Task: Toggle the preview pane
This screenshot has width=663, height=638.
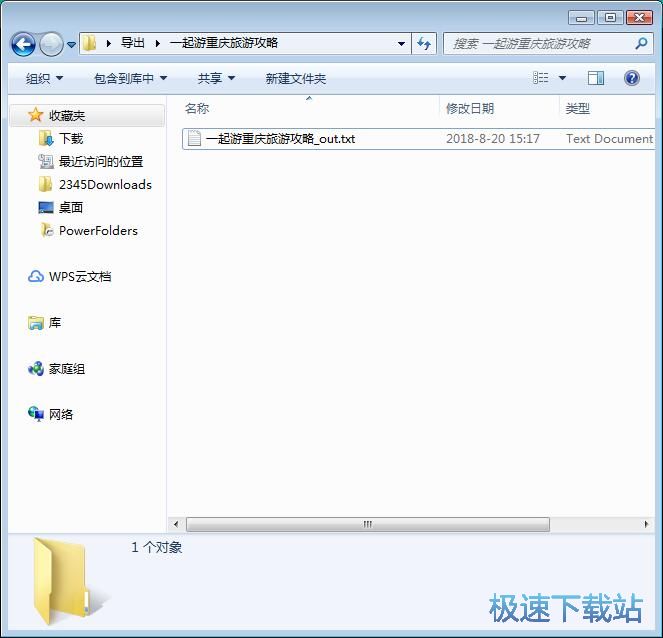Action: point(596,78)
